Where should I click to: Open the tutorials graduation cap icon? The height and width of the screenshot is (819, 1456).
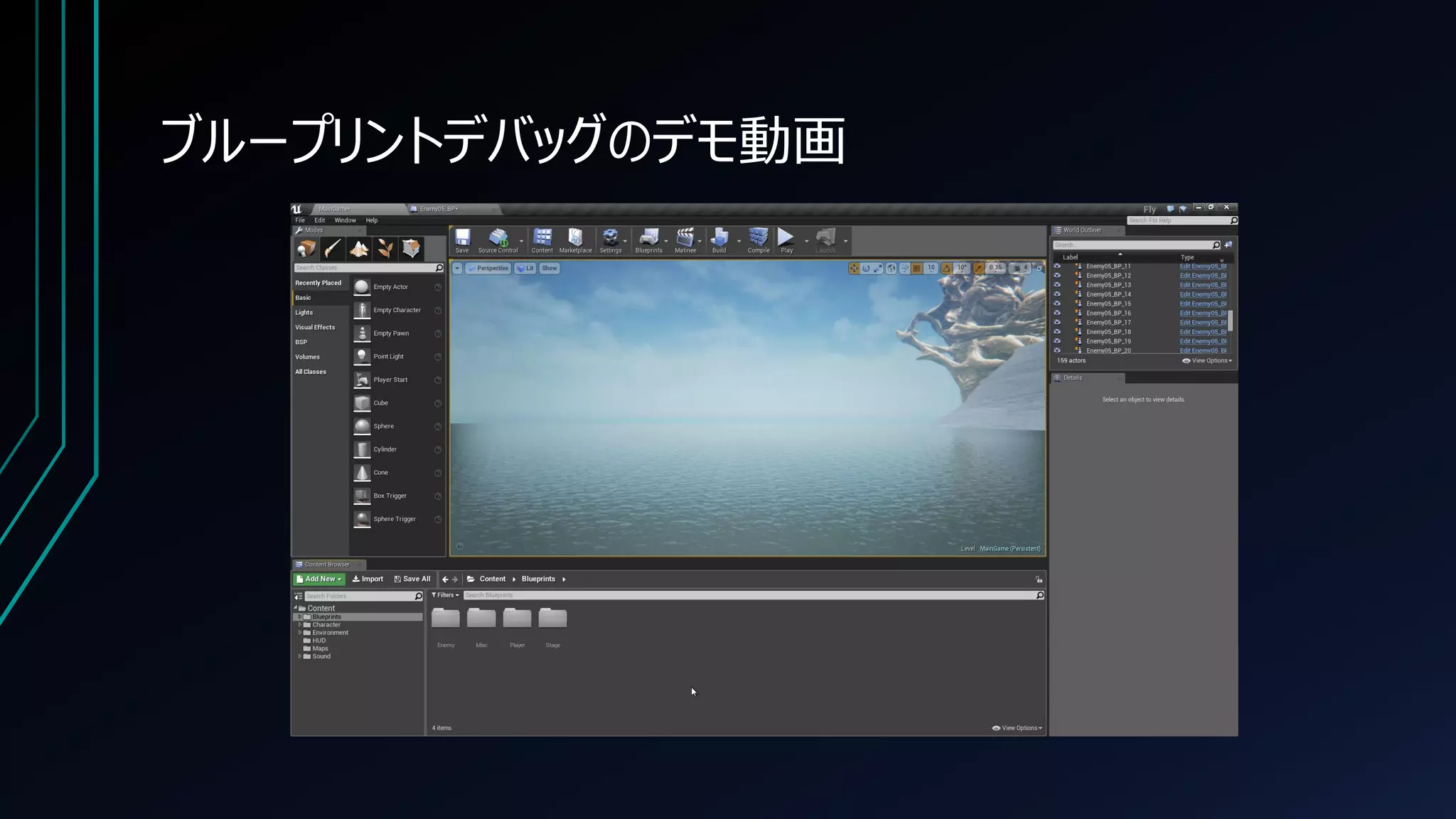coord(1183,209)
